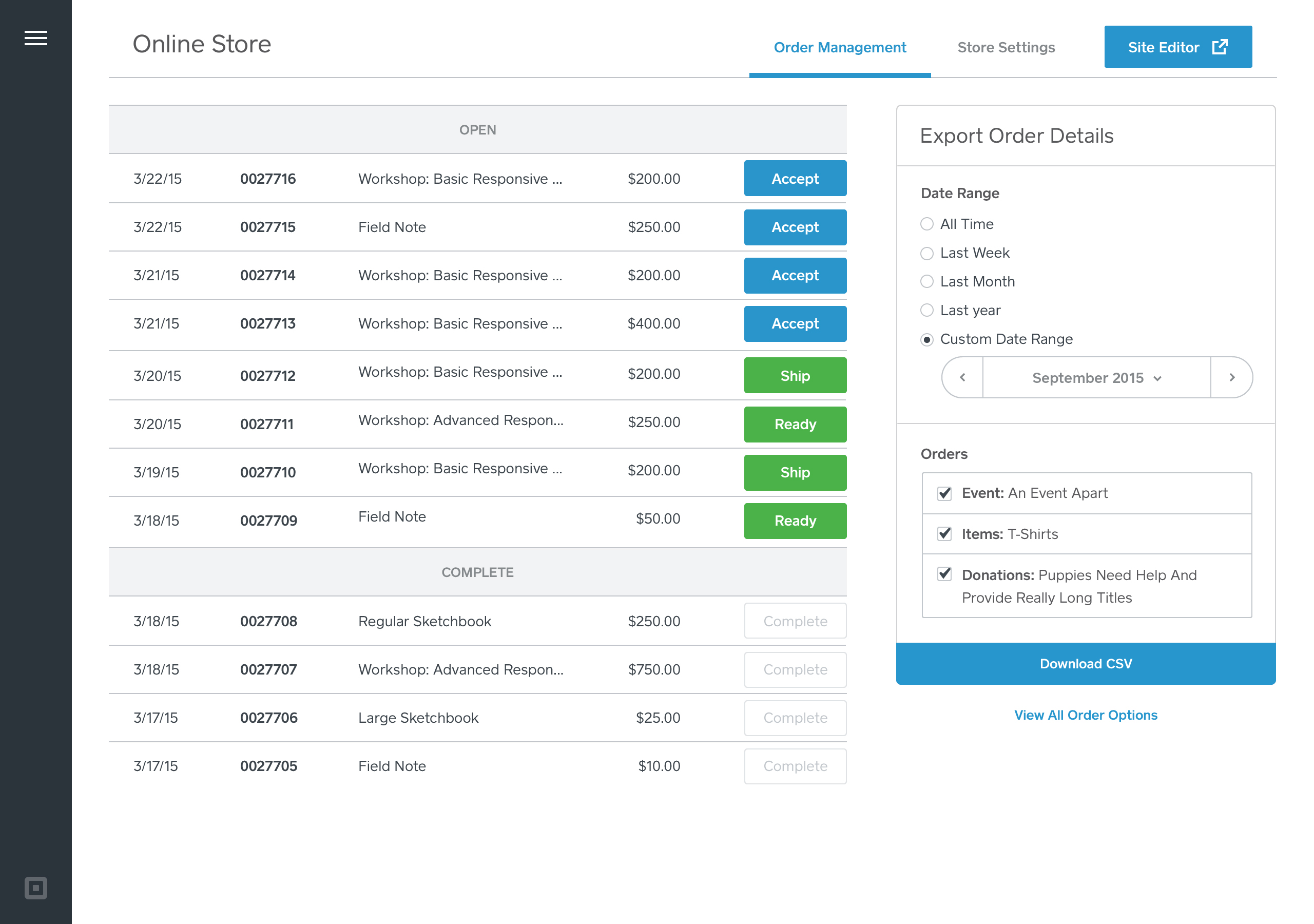Select the All Time radio option
The height and width of the screenshot is (924, 1314).
click(x=926, y=224)
